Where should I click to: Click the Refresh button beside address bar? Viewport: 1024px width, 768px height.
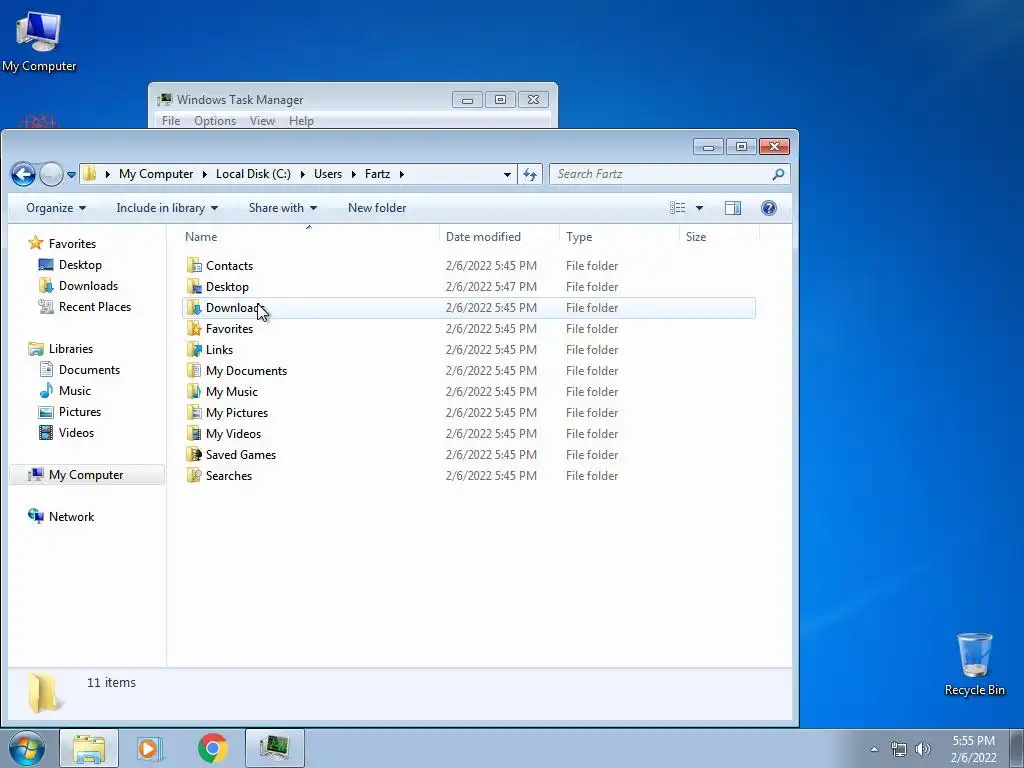[x=530, y=174]
